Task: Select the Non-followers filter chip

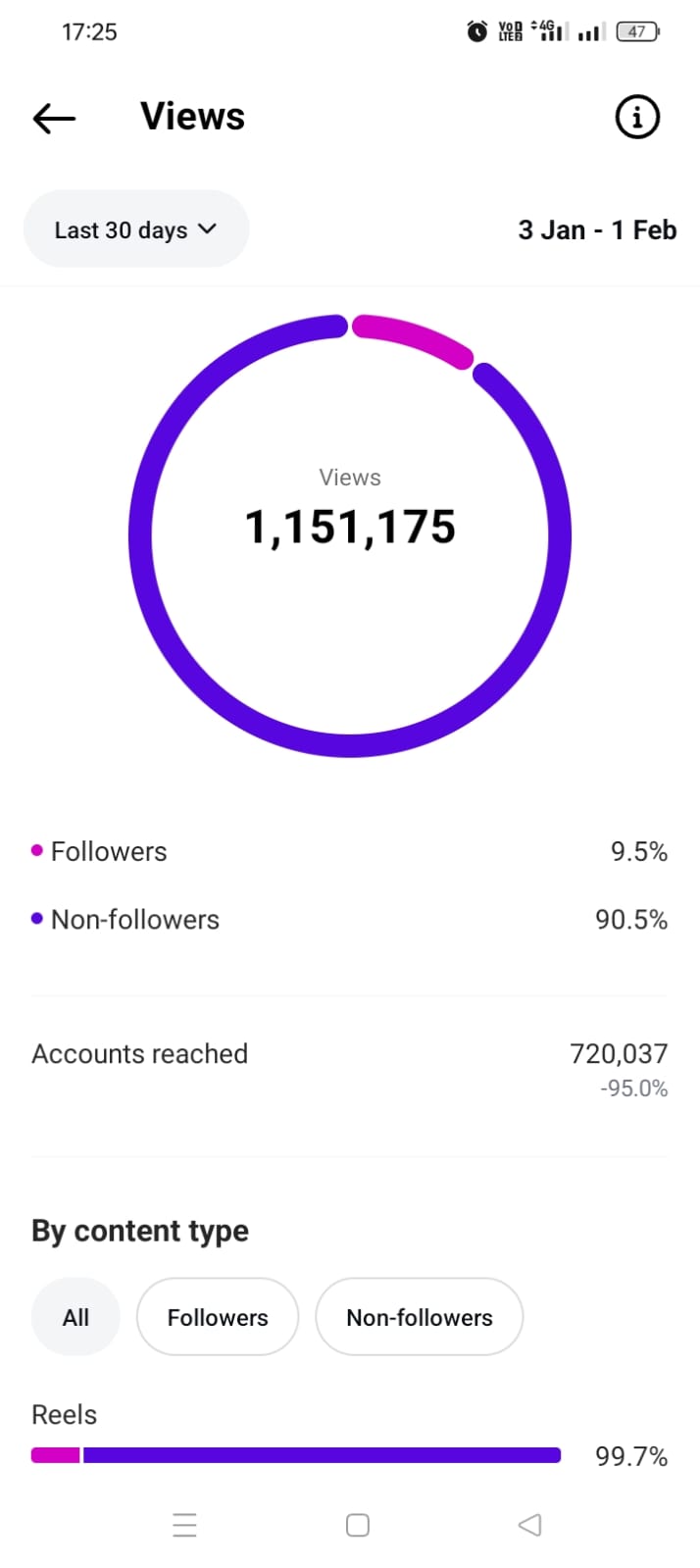Action: pyautogui.click(x=420, y=1317)
